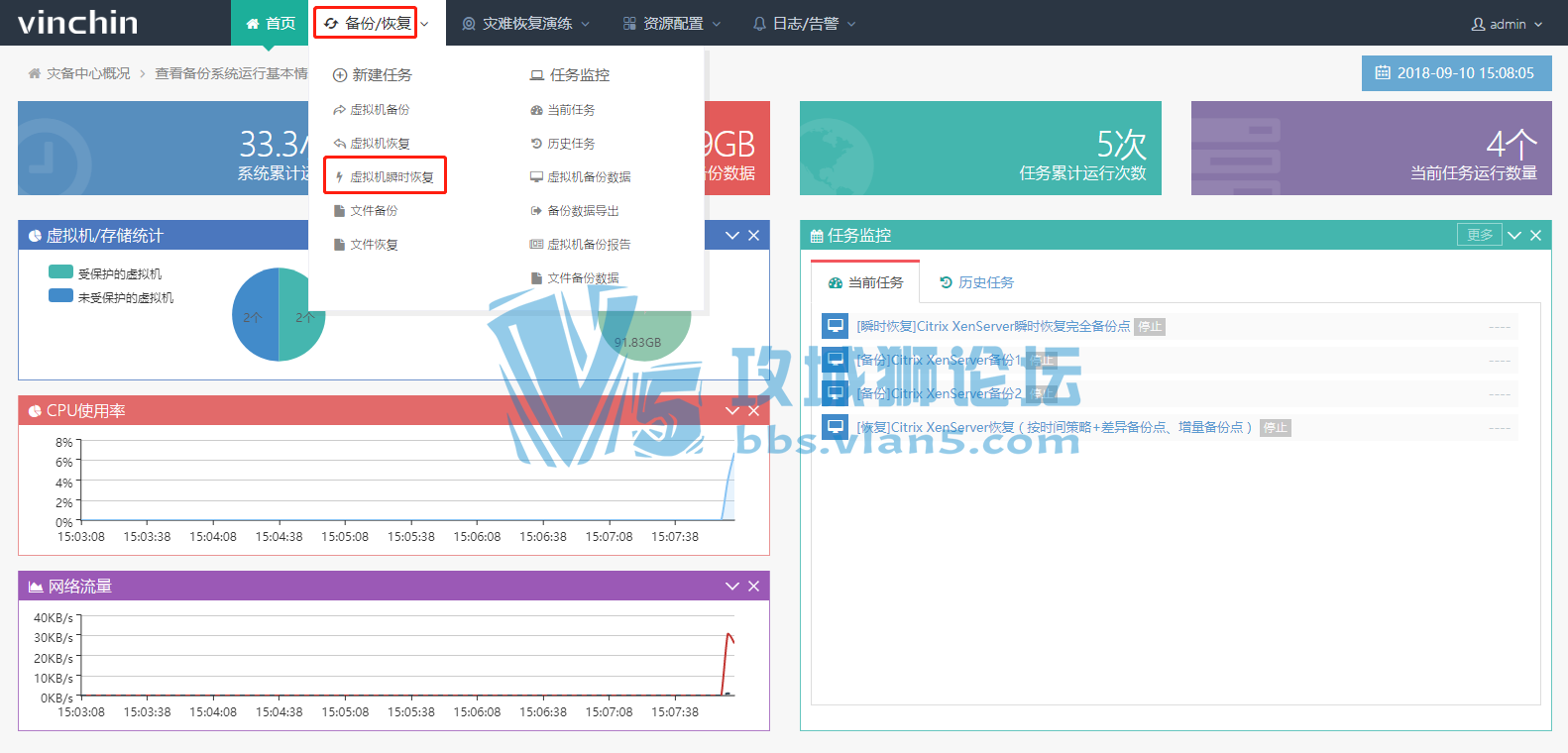Click the 新建任务 plus icon

coord(340,75)
